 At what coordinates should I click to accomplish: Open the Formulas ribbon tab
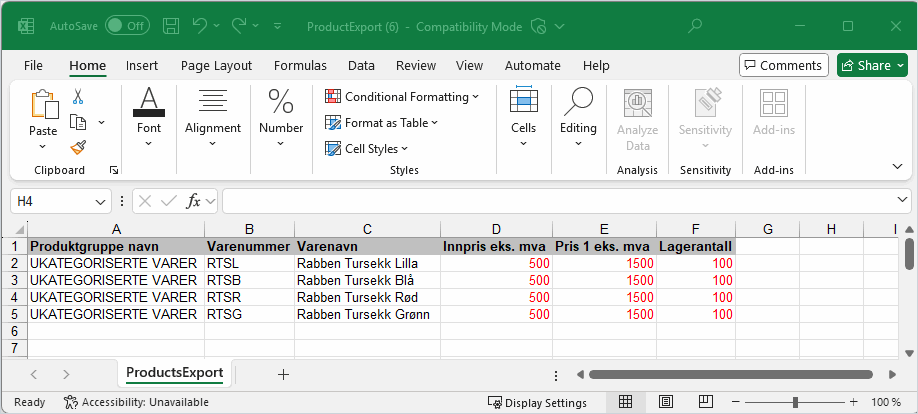pos(300,65)
